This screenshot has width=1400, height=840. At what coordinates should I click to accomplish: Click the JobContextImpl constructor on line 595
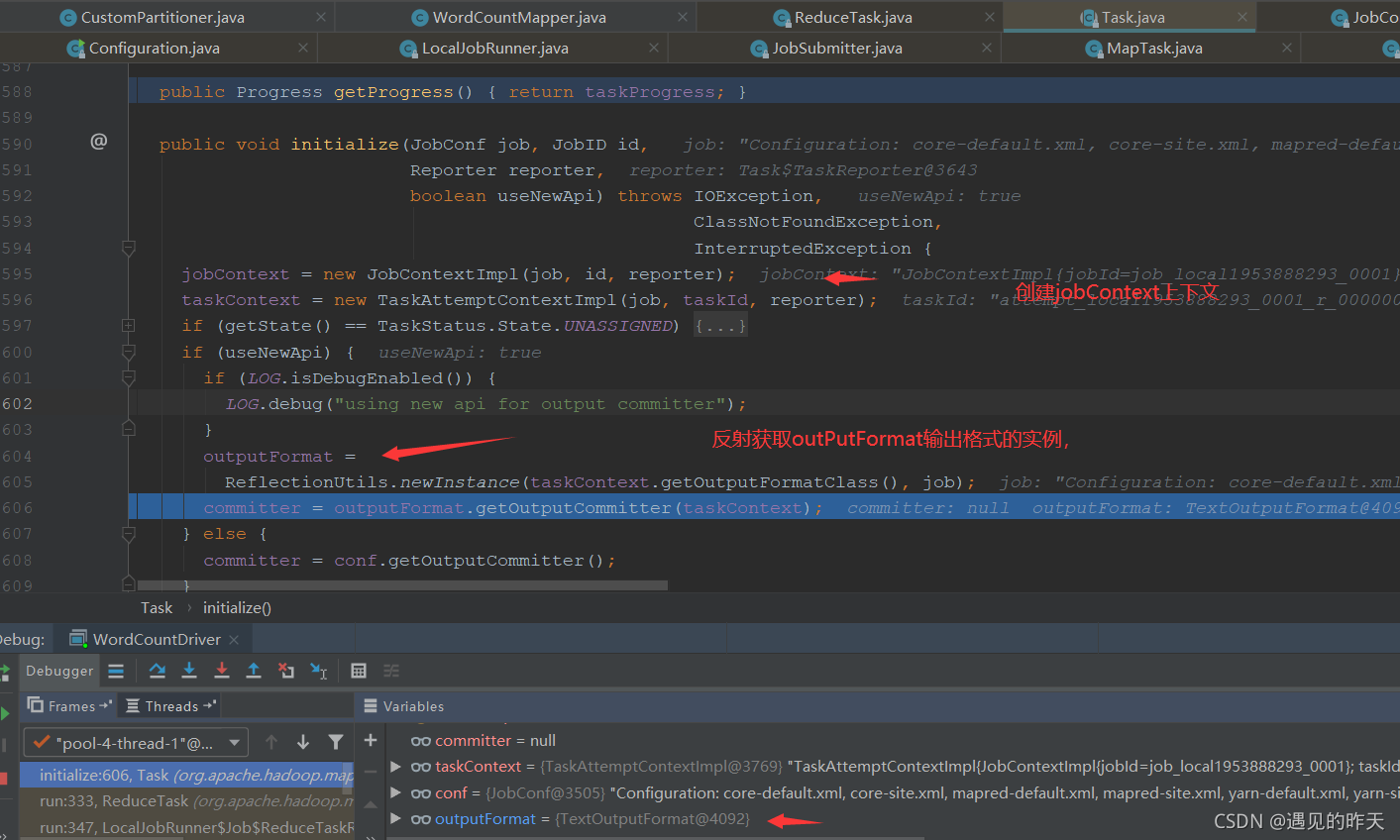444,274
